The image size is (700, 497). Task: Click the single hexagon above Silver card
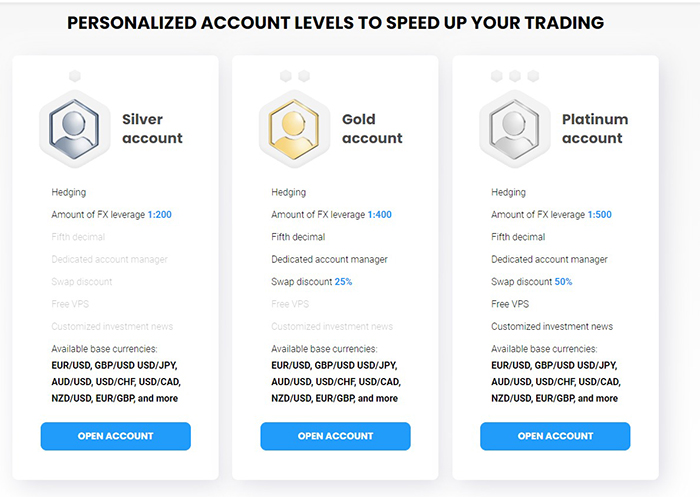click(x=75, y=76)
